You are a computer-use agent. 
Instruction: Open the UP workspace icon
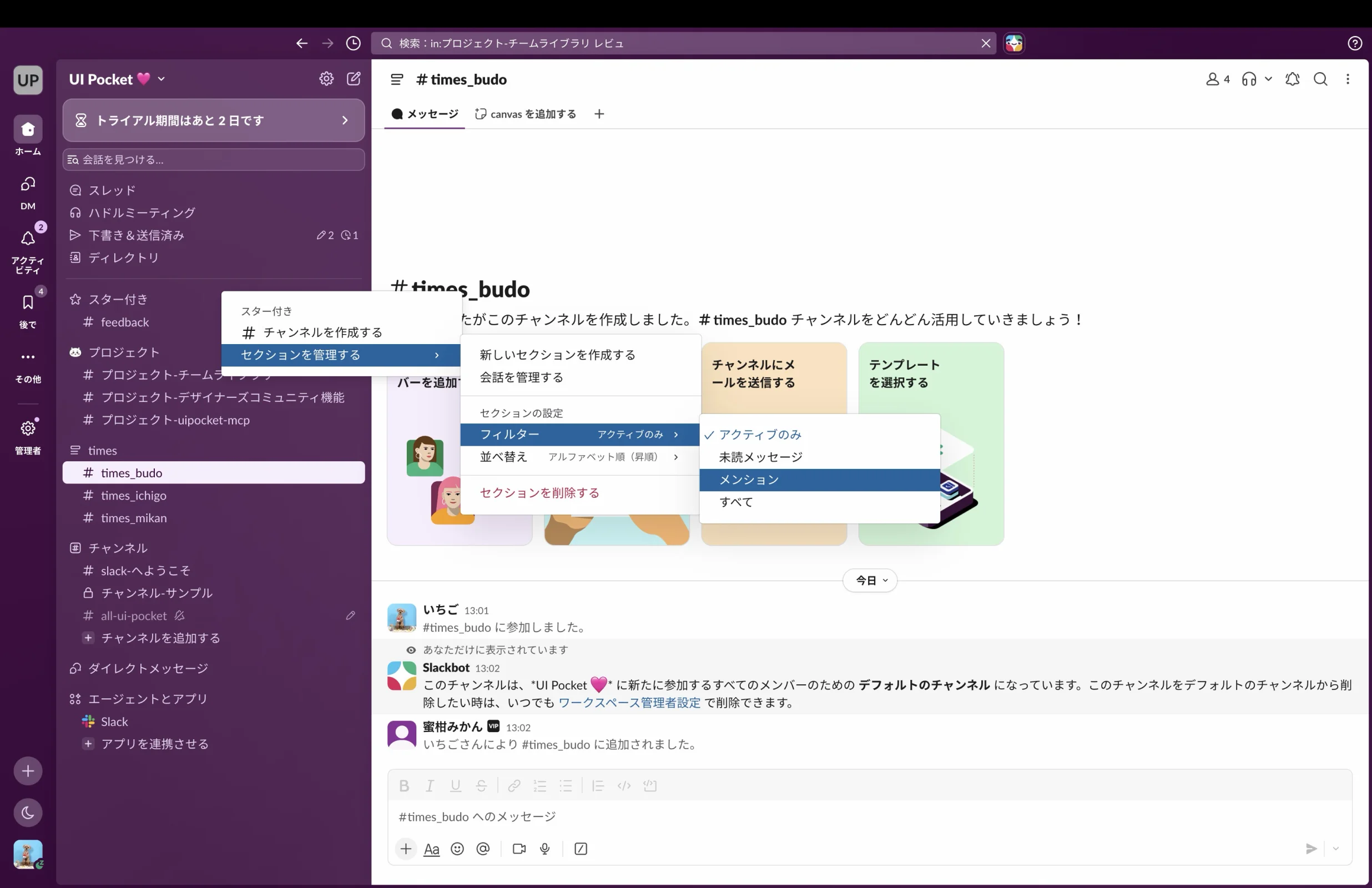(28, 79)
